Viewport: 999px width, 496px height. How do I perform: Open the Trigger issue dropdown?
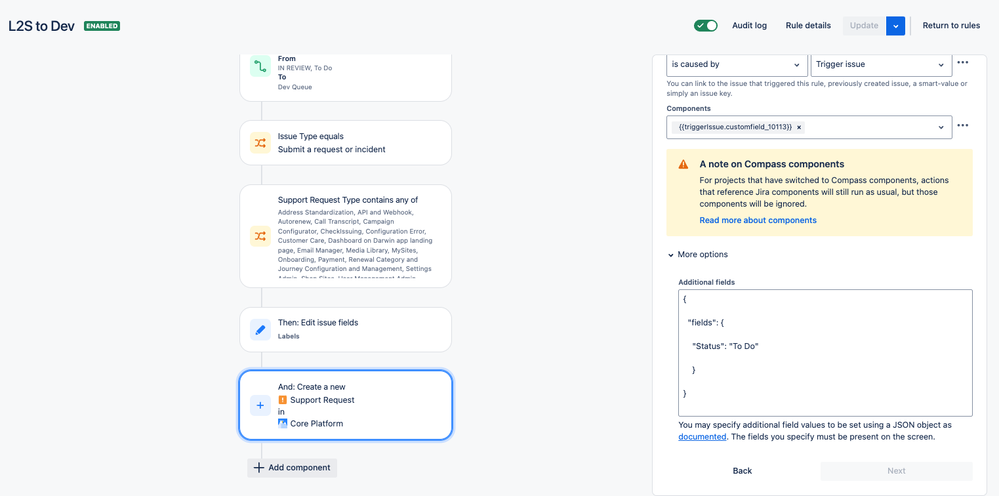(881, 64)
